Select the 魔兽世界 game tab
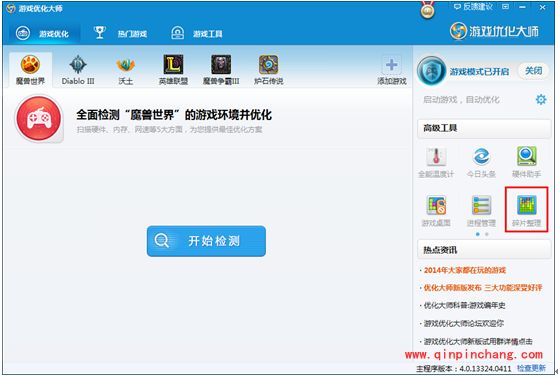558x376 pixels. pyautogui.click(x=30, y=70)
